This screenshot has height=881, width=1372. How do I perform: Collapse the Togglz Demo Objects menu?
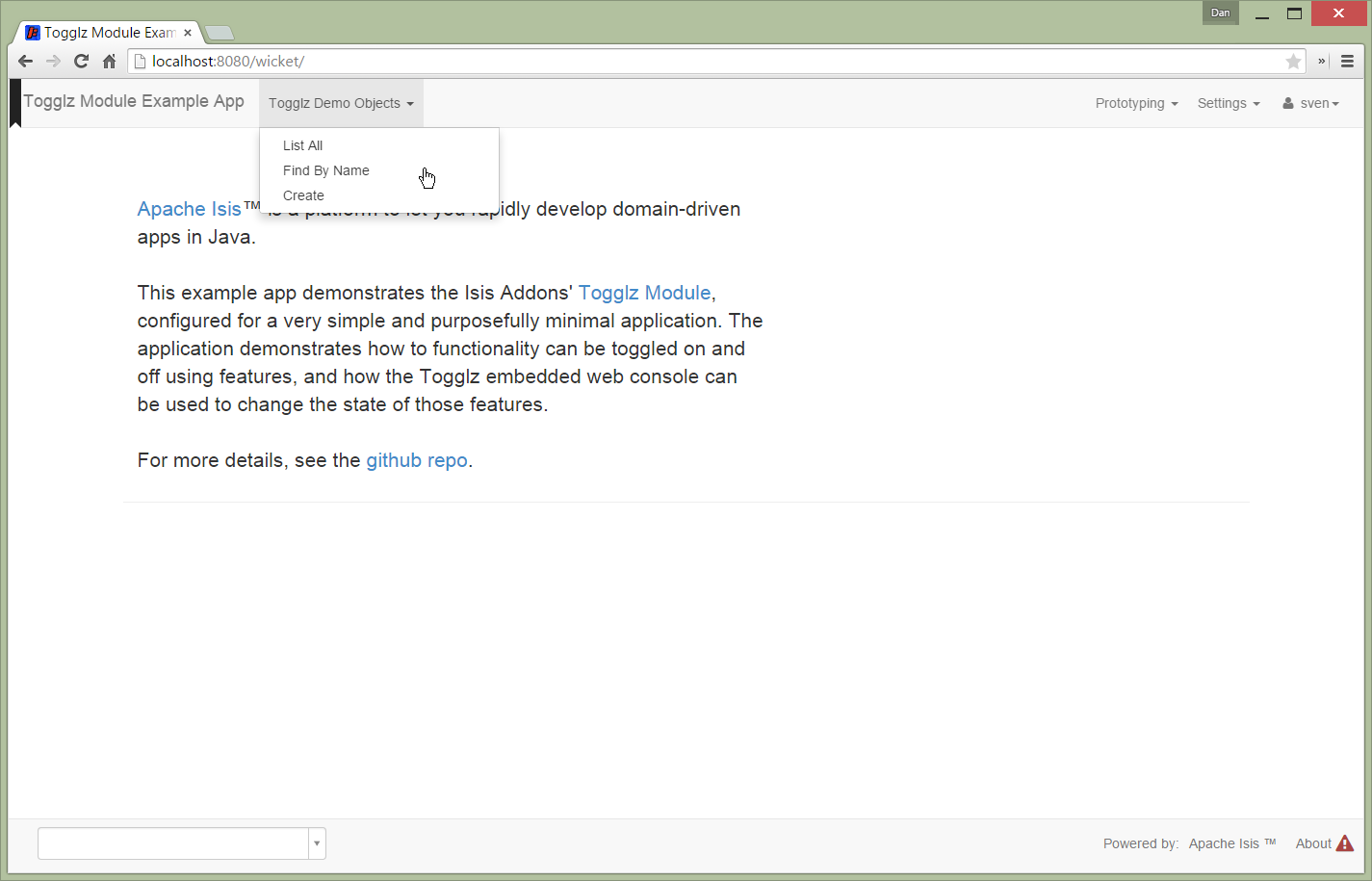tap(341, 103)
